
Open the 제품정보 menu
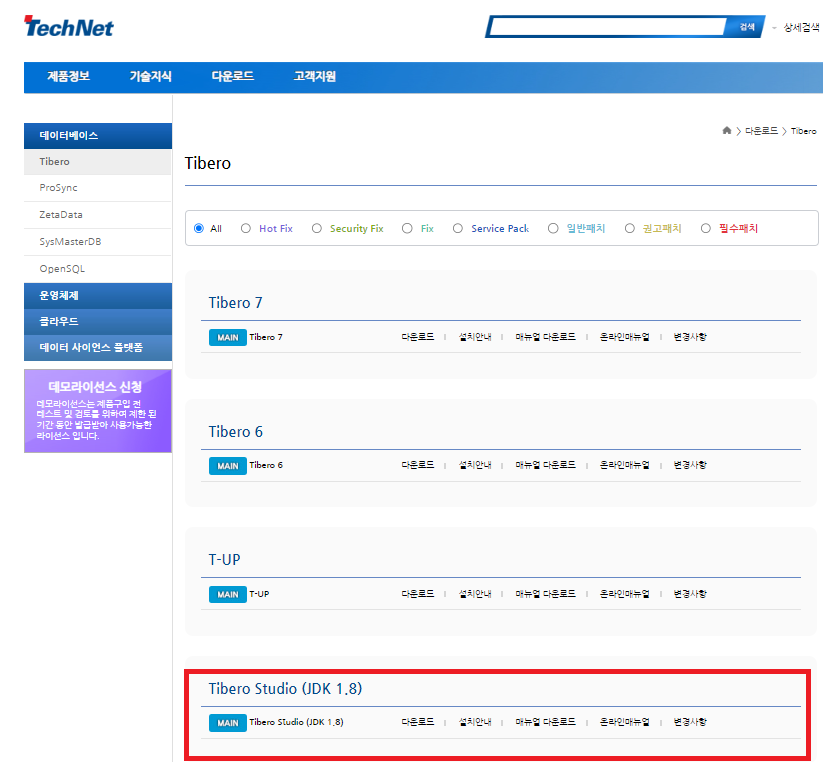click(x=69, y=77)
